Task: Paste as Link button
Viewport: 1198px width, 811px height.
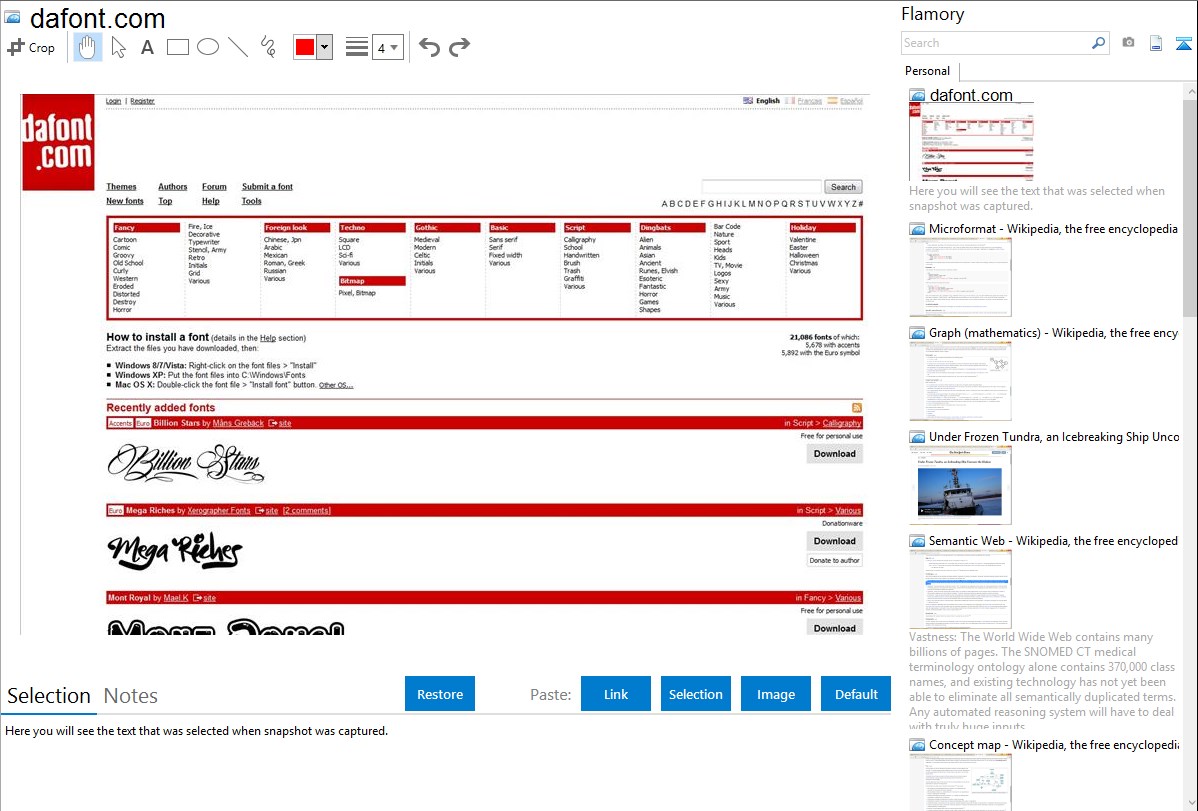Action: coord(616,694)
